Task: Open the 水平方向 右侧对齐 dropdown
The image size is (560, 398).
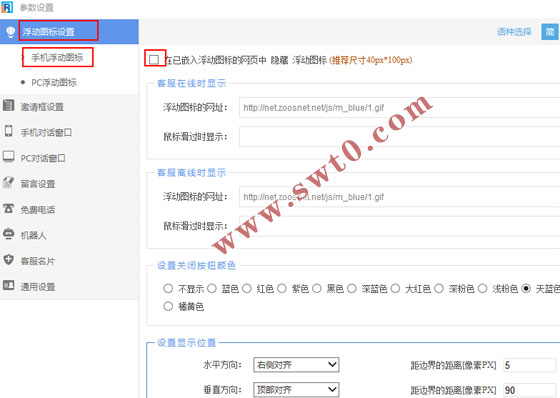Action: pos(296,365)
